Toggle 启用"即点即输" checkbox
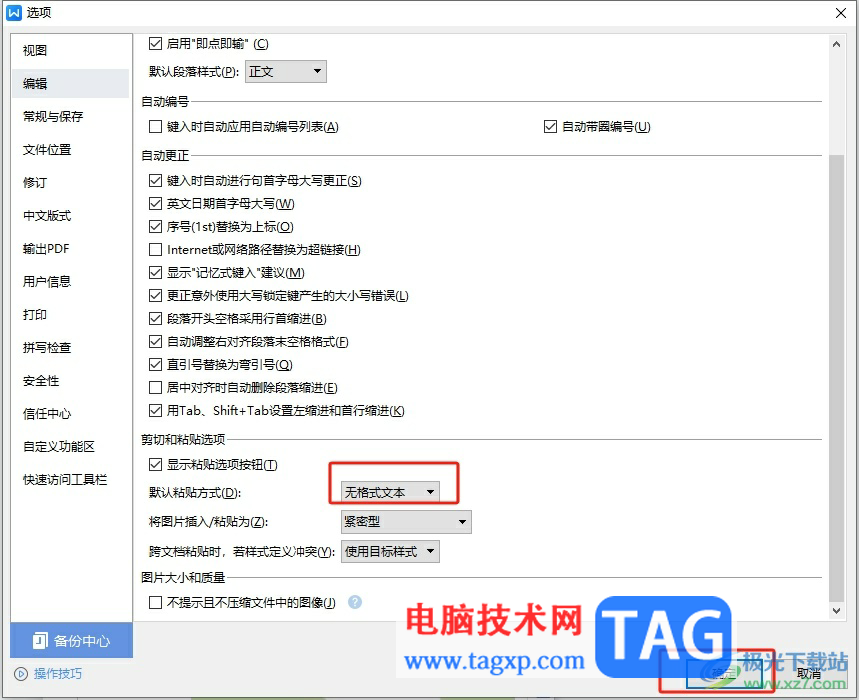This screenshot has height=700, width=859. (x=156, y=43)
